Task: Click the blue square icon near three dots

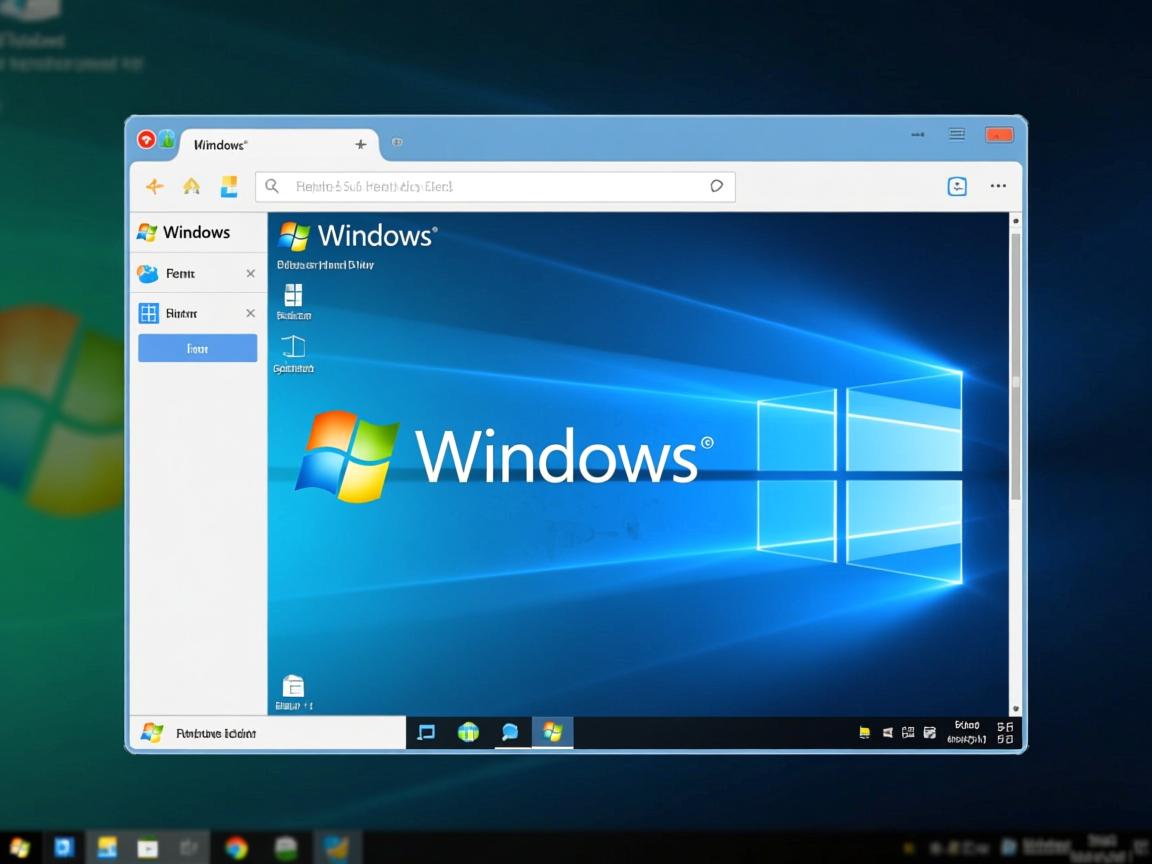Action: [x=957, y=186]
